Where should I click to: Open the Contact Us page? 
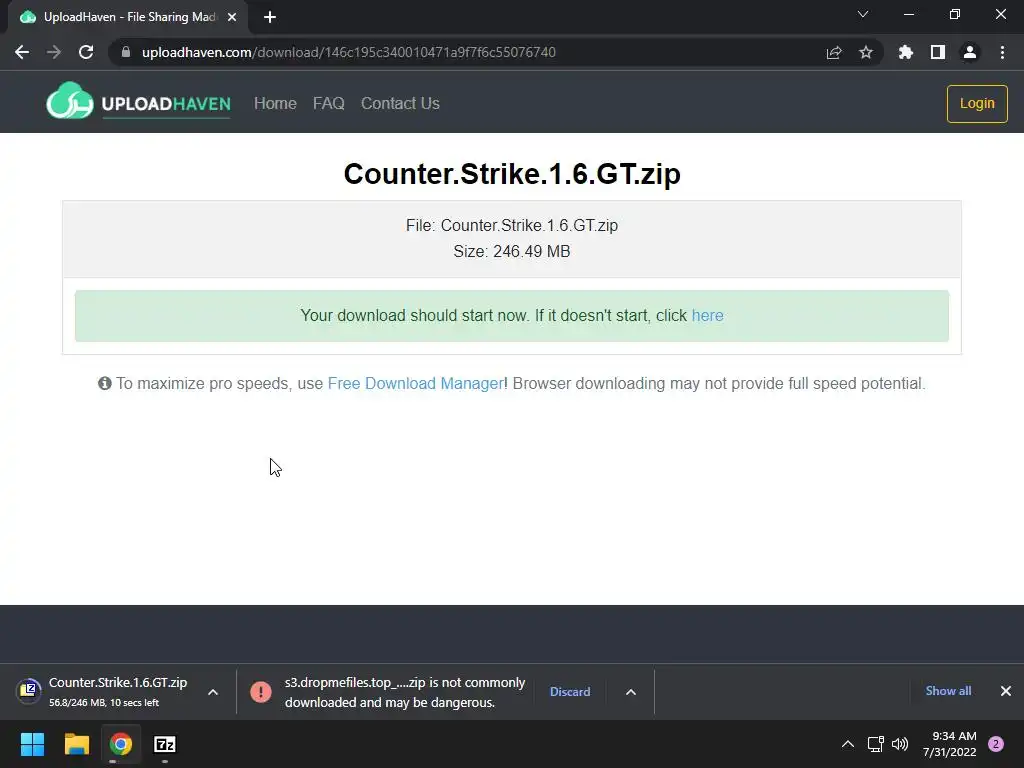(400, 103)
